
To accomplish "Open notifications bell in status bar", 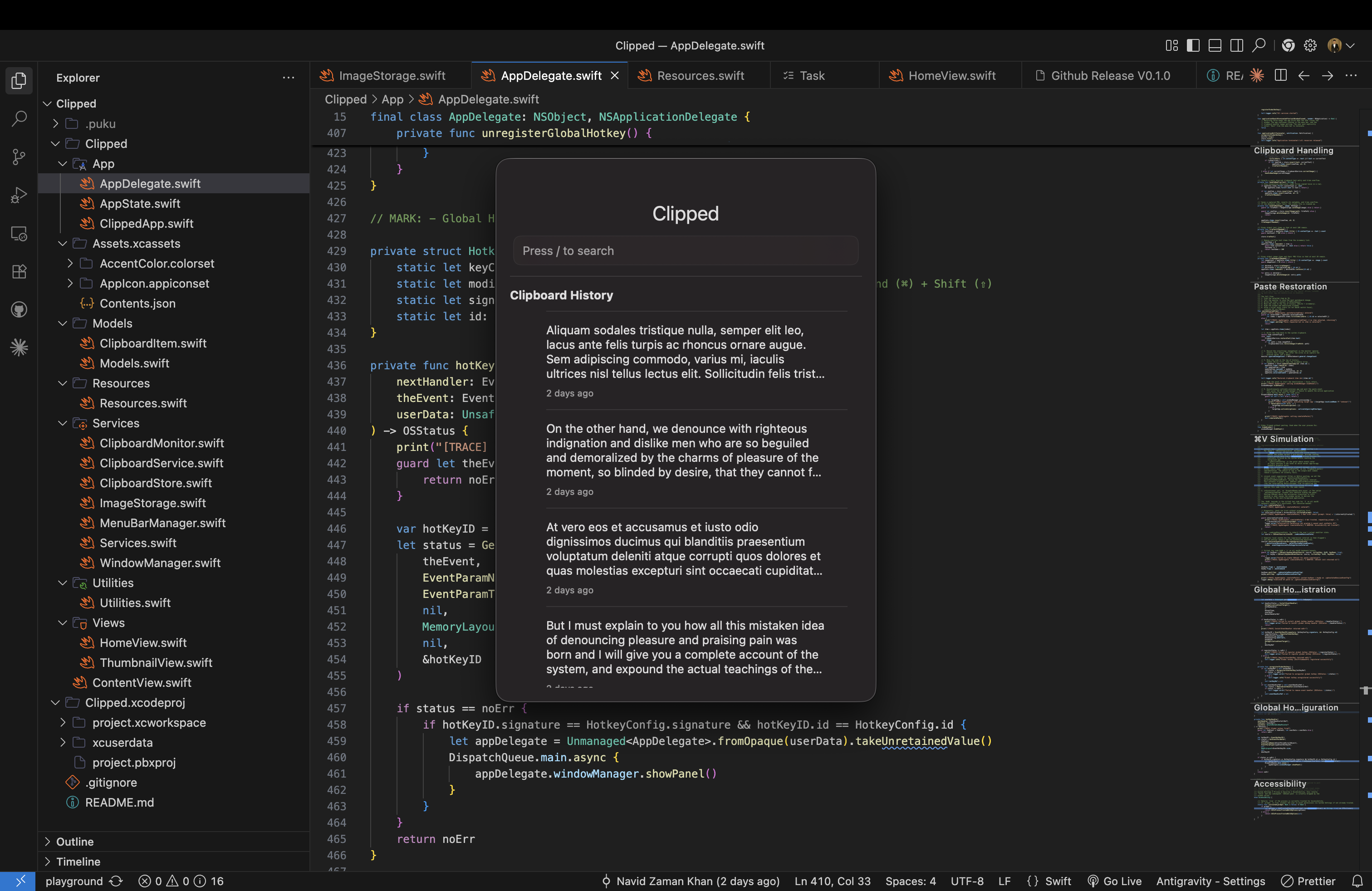I will tap(1357, 881).
